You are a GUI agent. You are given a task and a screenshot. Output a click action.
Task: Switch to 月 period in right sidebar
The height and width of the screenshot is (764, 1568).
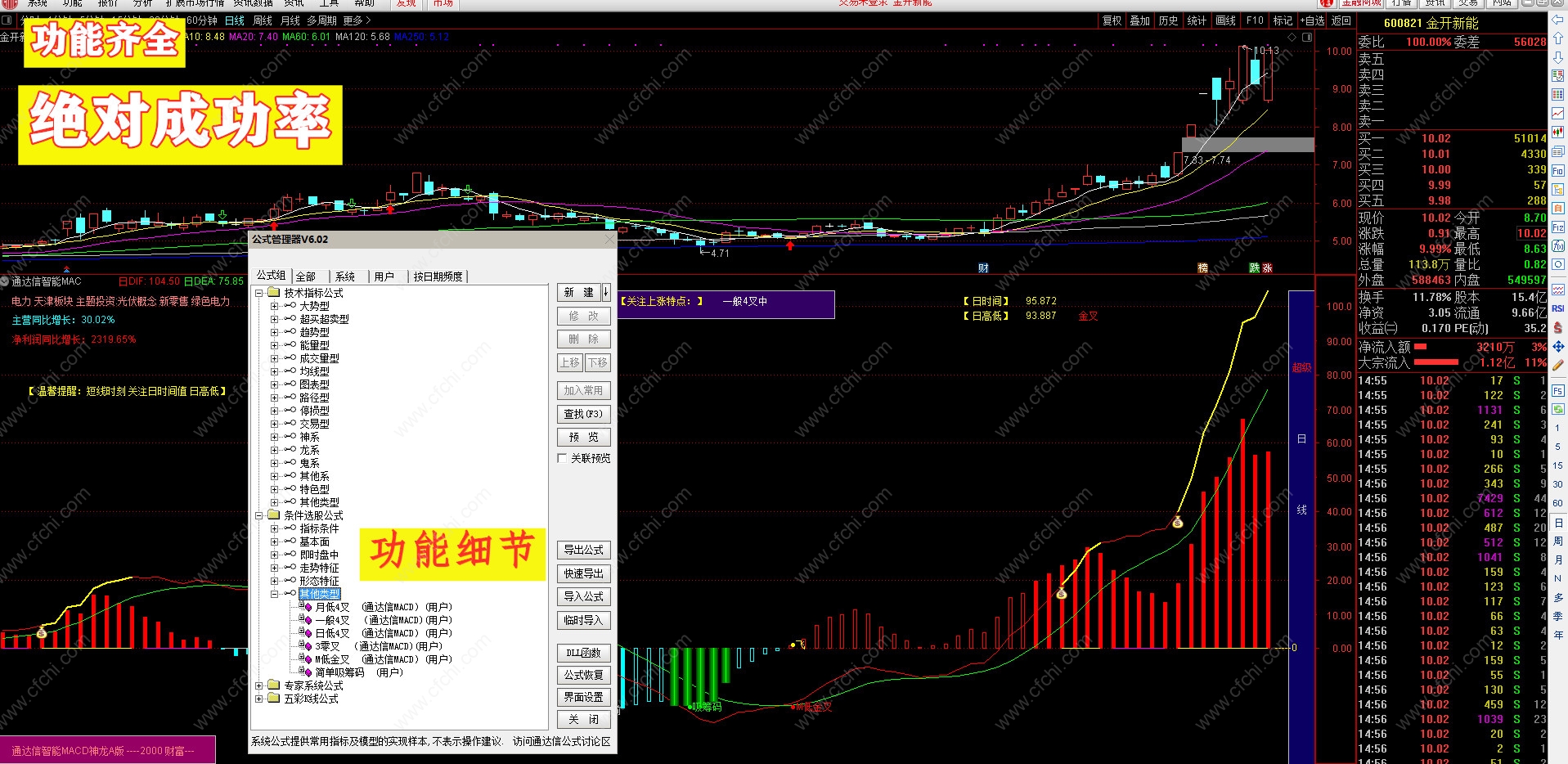tap(1558, 560)
